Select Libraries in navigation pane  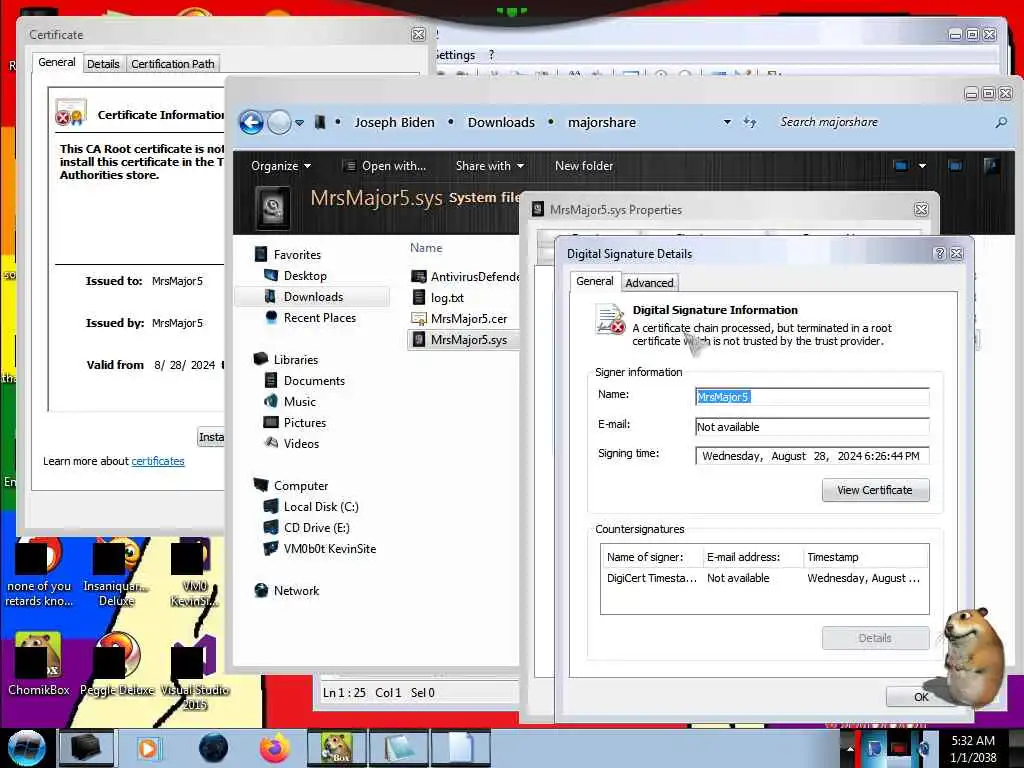tap(295, 360)
